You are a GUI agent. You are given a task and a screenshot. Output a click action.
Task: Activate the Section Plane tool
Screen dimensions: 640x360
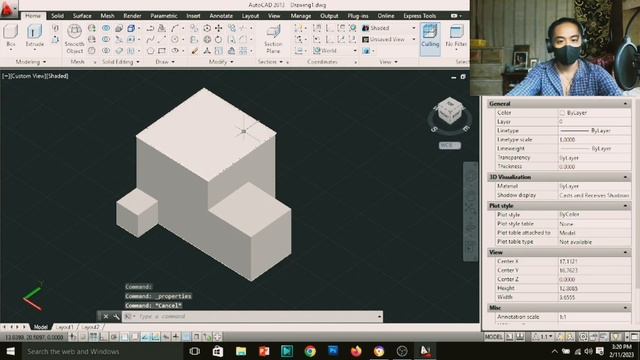point(273,39)
